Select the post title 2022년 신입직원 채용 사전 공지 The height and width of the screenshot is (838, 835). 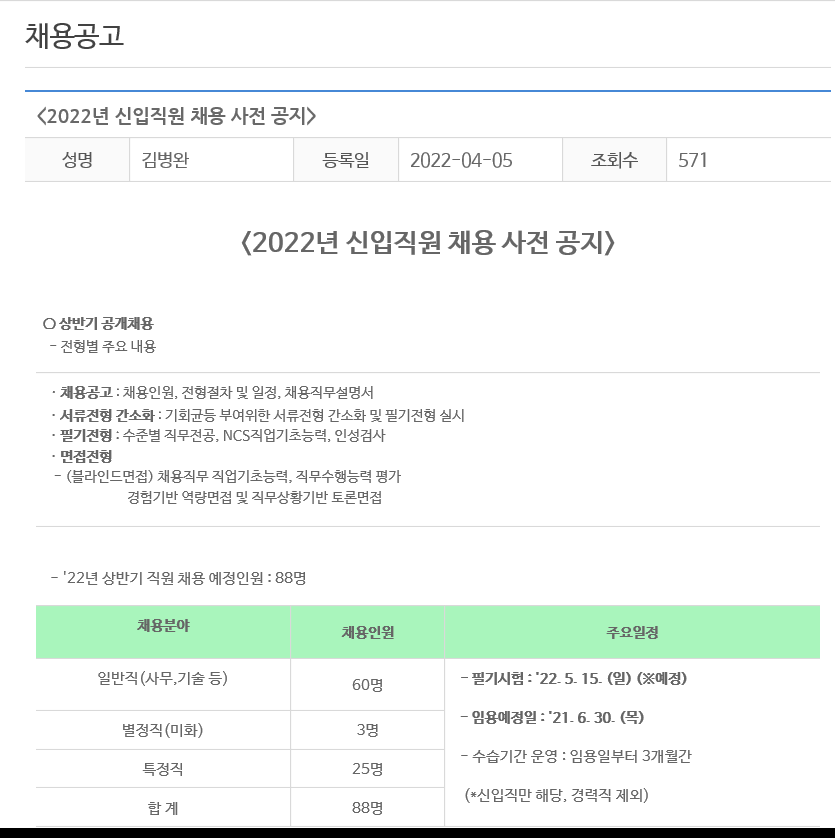click(x=176, y=116)
